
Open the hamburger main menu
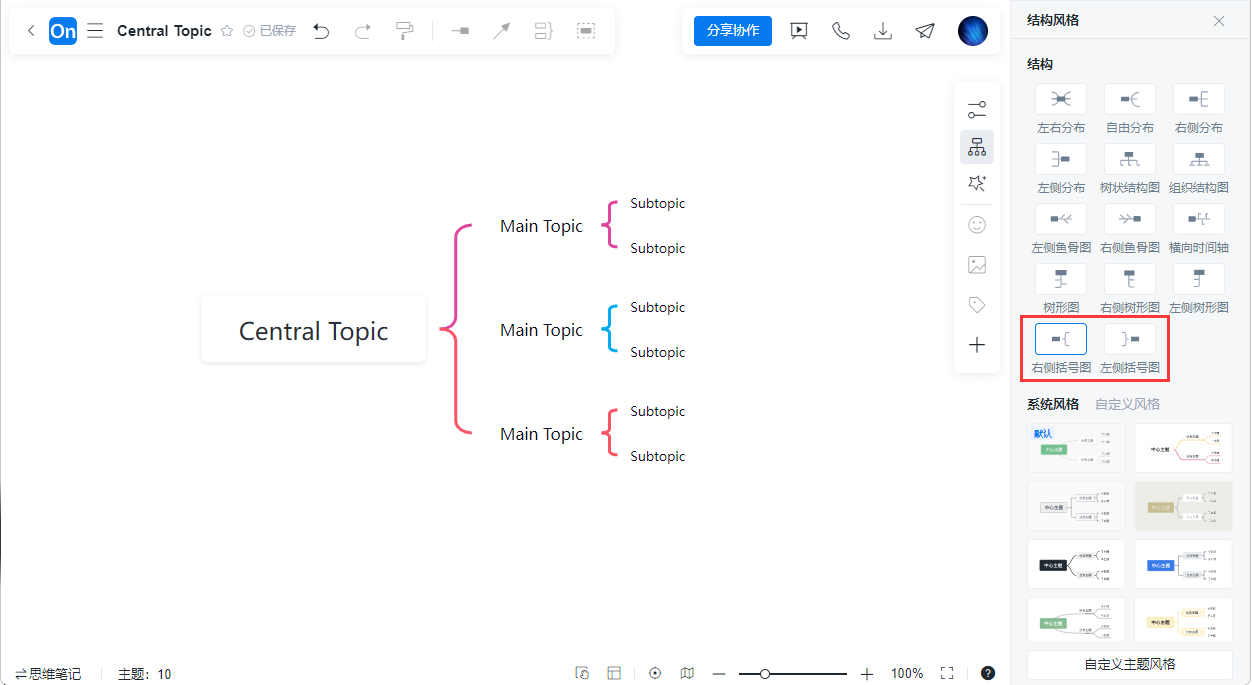95,31
